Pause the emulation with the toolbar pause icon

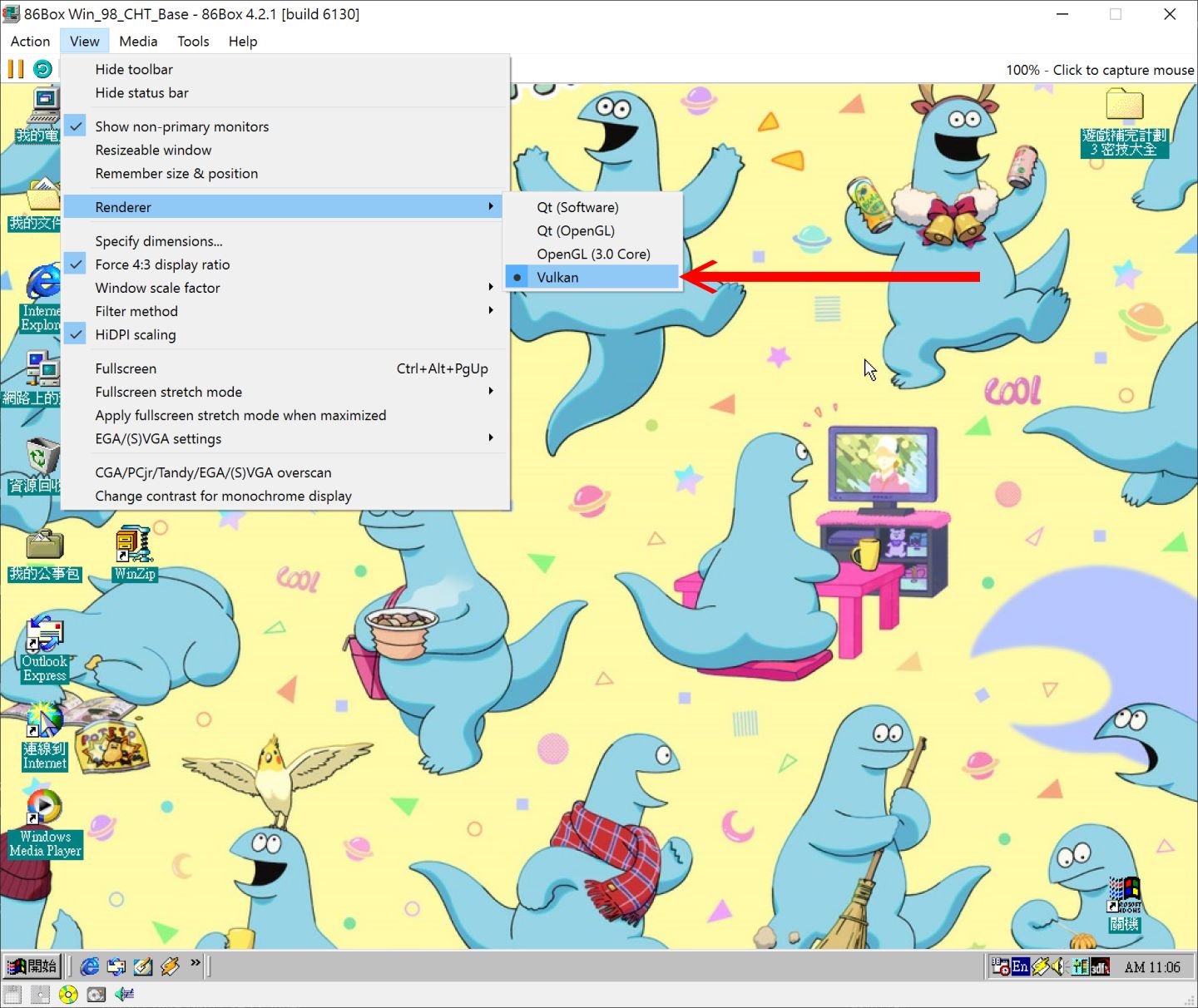point(16,69)
